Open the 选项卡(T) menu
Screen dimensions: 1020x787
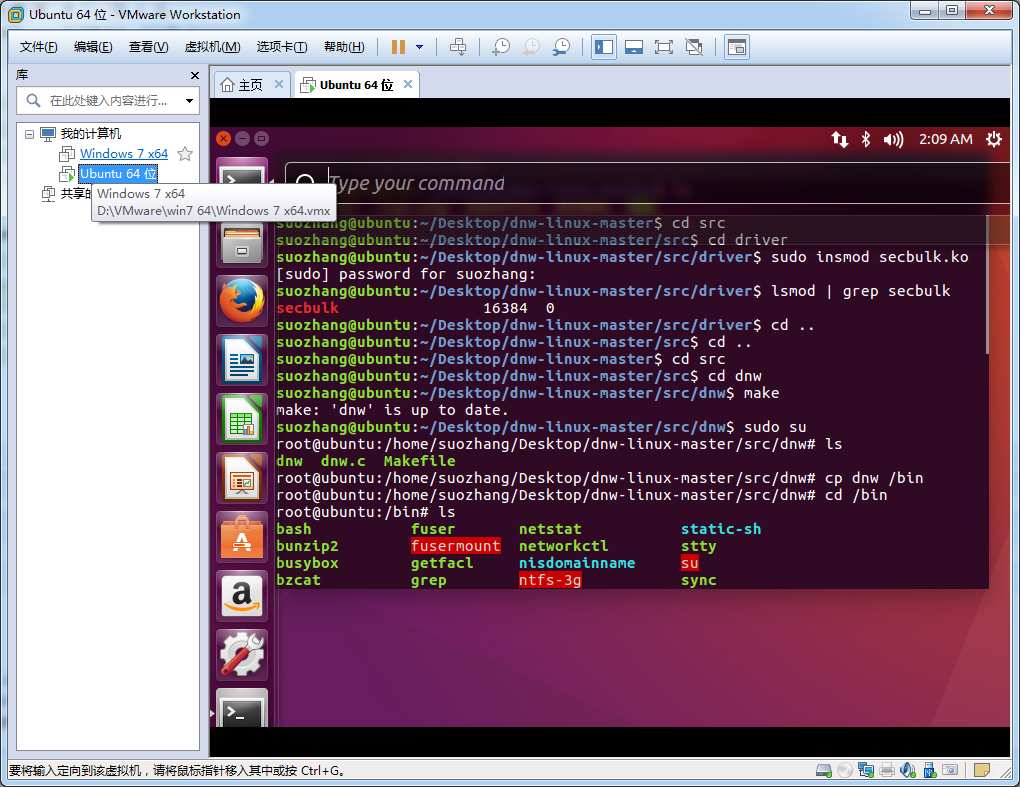coord(282,47)
